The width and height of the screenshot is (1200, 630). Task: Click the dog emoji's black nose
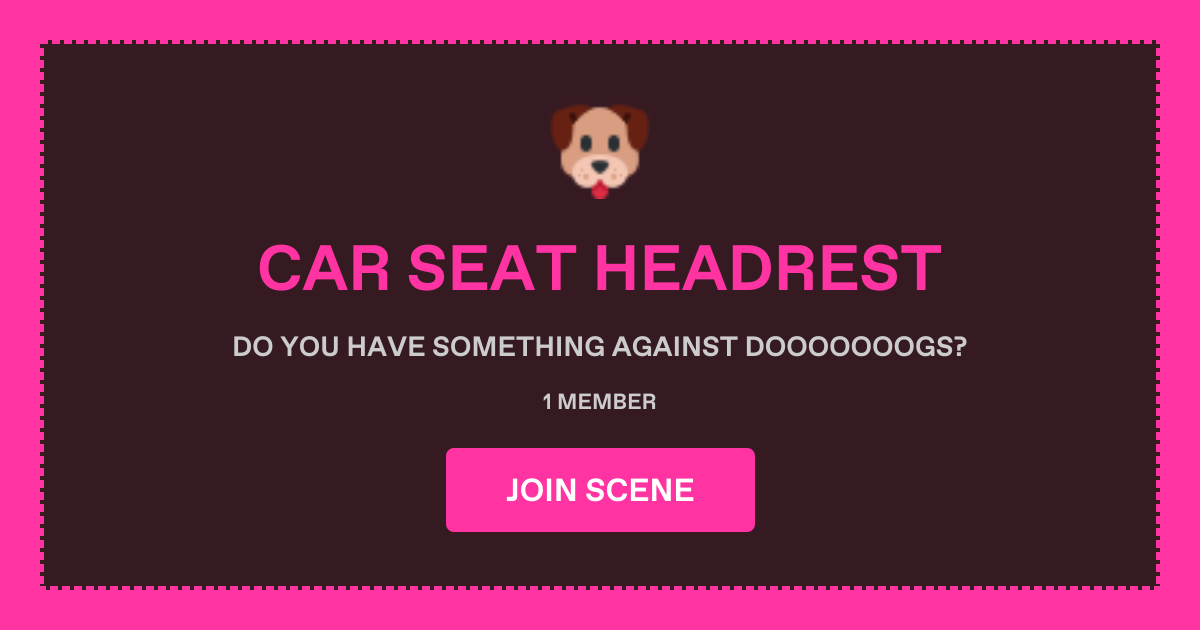(x=599, y=167)
